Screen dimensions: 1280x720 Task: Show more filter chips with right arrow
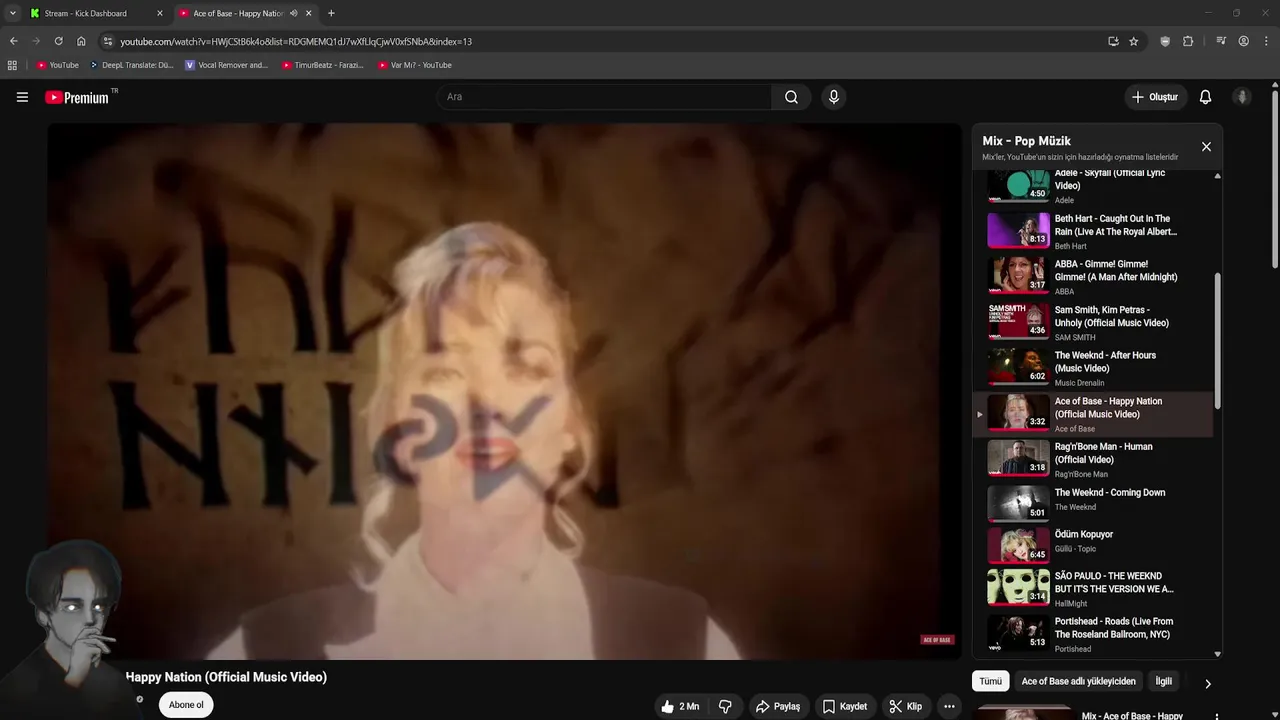click(1207, 684)
